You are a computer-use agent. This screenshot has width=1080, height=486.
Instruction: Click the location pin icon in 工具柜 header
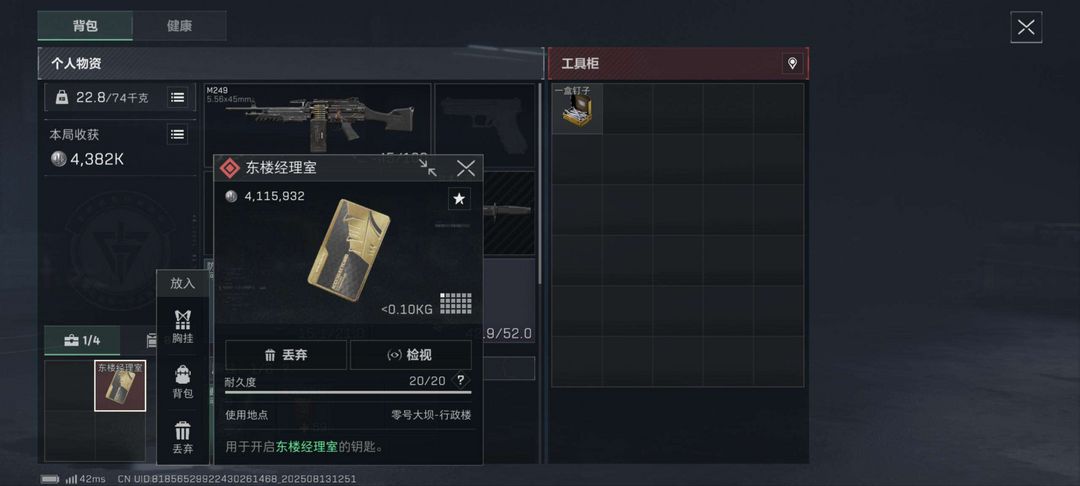tap(792, 63)
